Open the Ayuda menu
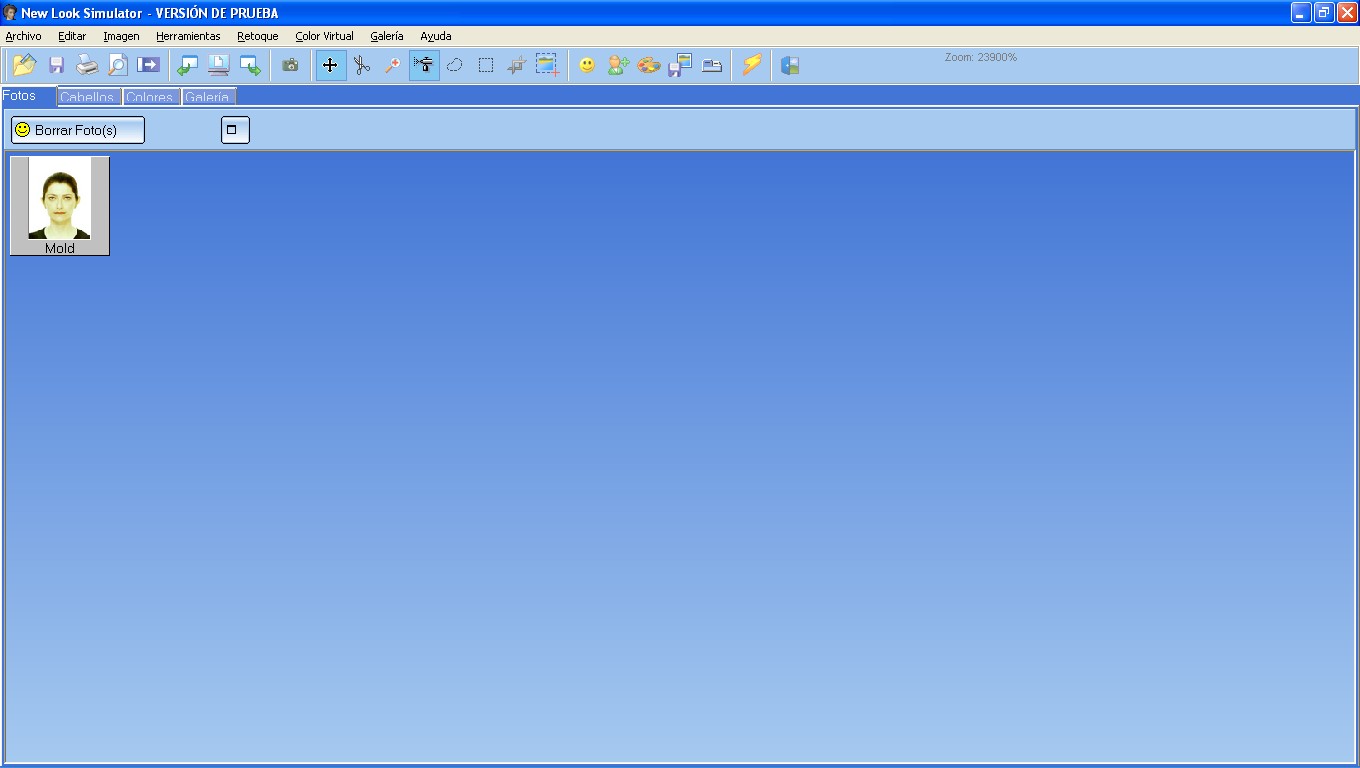The image size is (1360, 768). point(436,36)
